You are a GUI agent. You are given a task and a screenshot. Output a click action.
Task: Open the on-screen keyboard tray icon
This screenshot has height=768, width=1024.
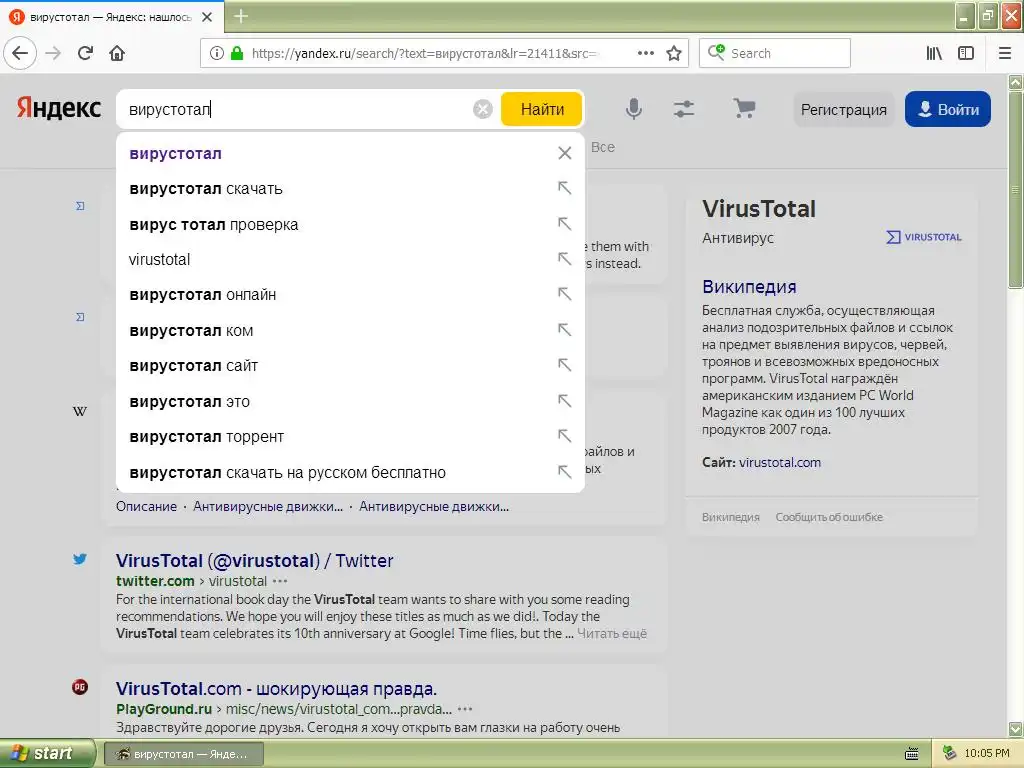coord(912,754)
